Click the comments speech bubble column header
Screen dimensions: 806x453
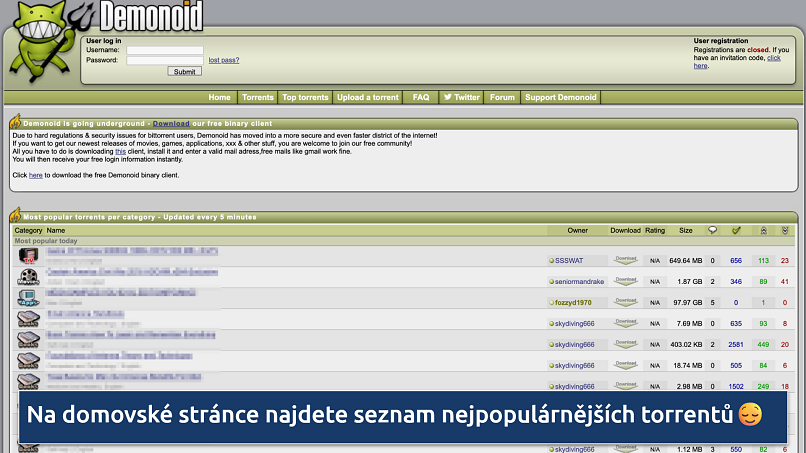713,230
